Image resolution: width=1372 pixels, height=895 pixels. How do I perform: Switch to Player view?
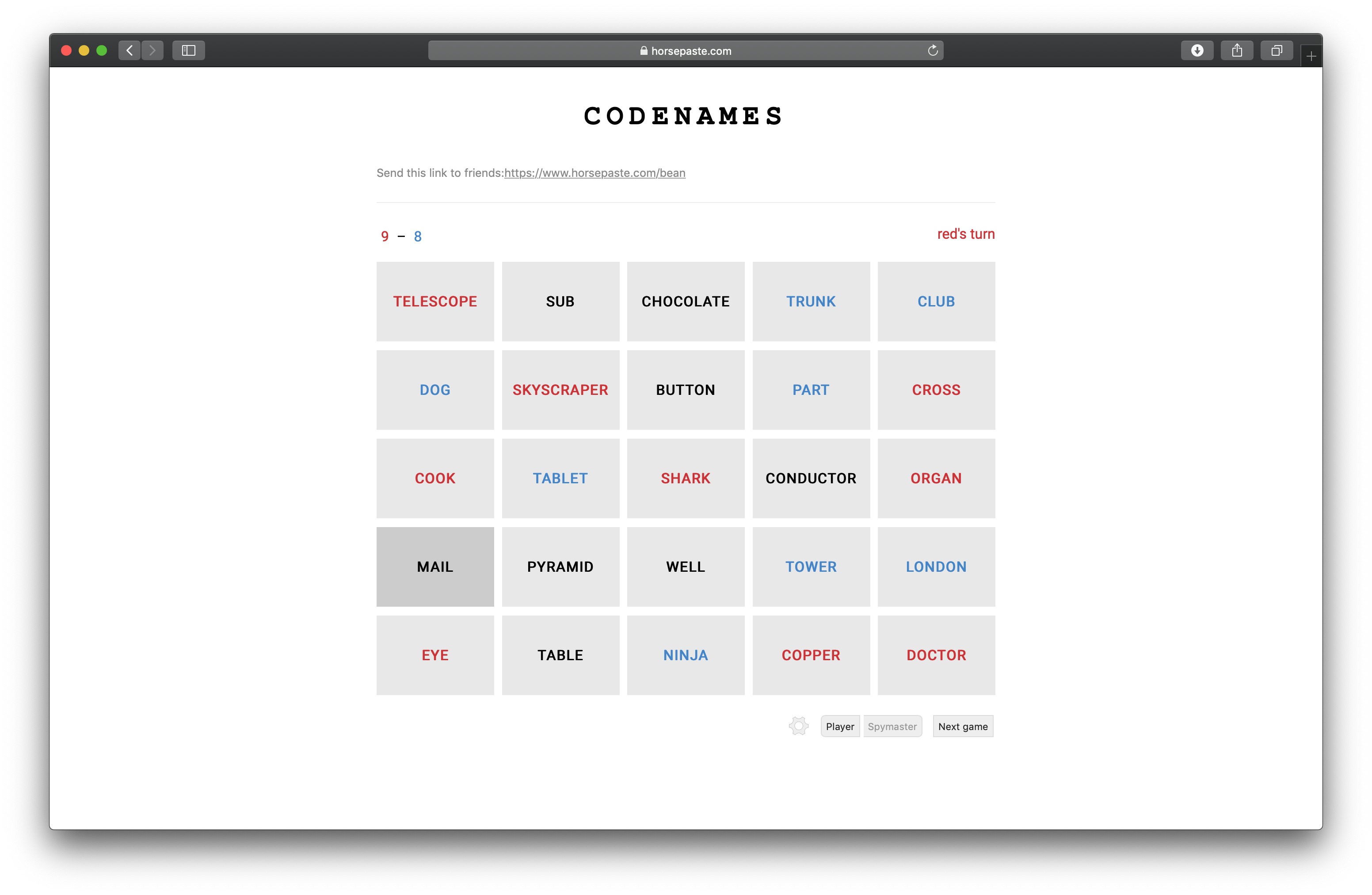tap(839, 727)
